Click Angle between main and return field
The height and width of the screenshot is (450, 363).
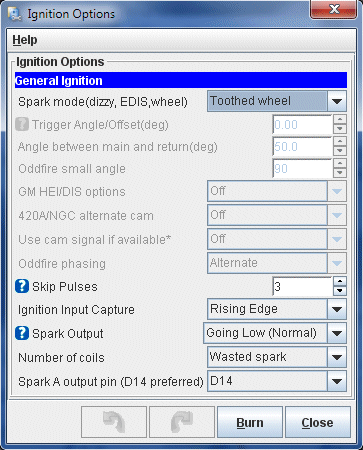302,147
